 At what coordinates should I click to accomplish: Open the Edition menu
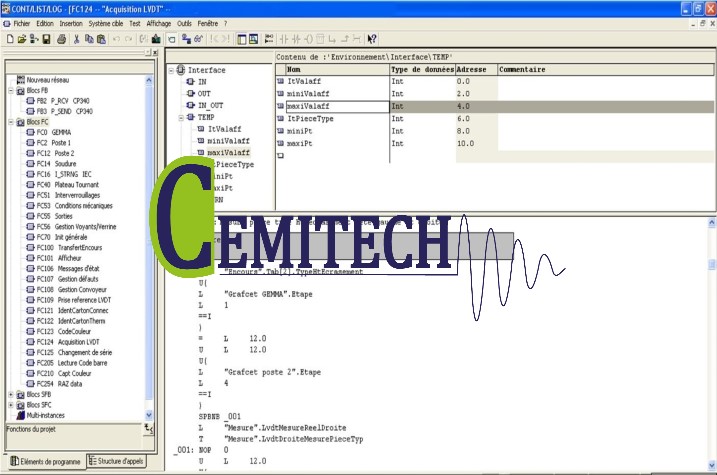[45, 24]
